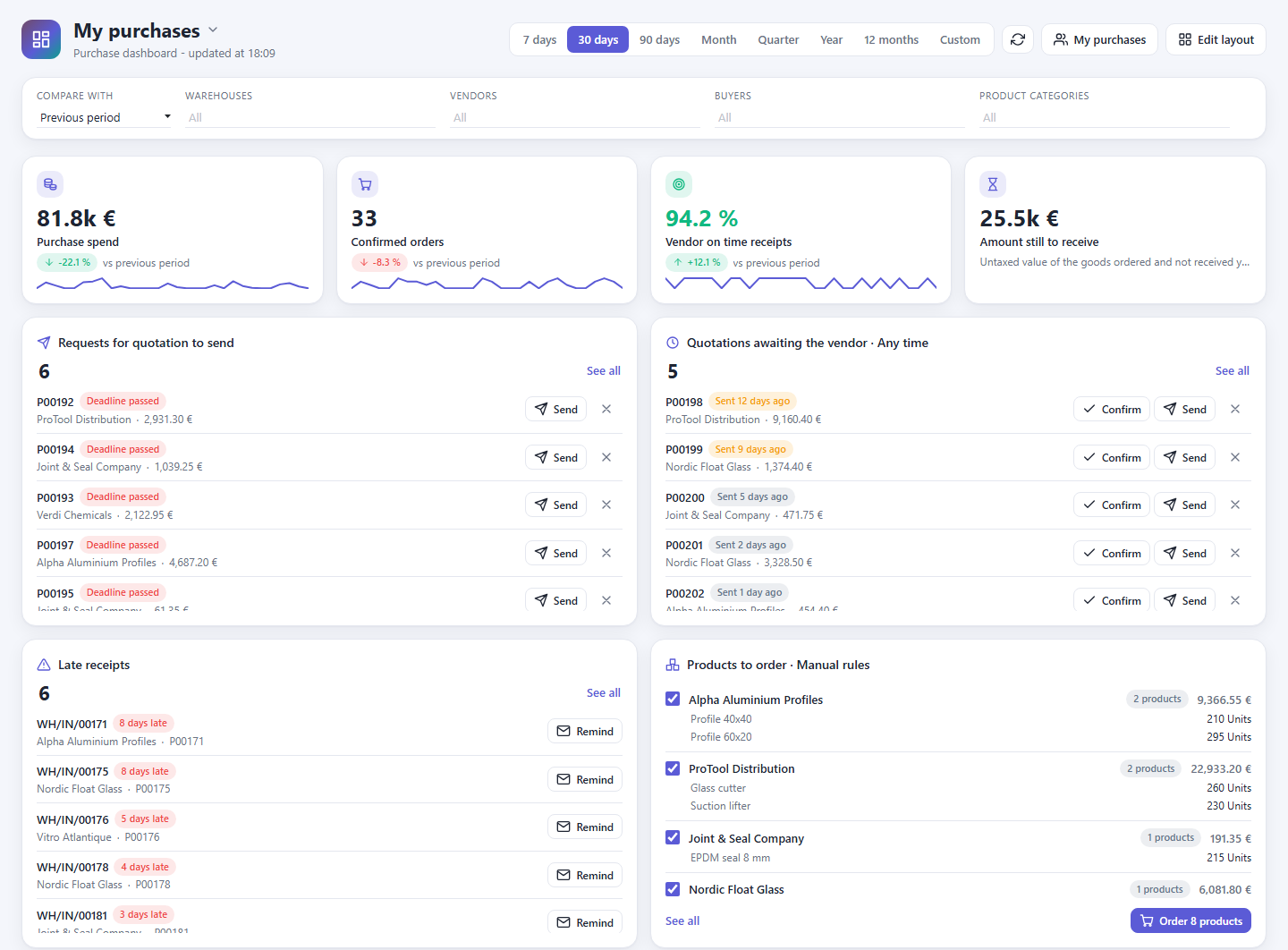Open the P00198 quotation reference
1288x950 pixels.
click(x=684, y=402)
